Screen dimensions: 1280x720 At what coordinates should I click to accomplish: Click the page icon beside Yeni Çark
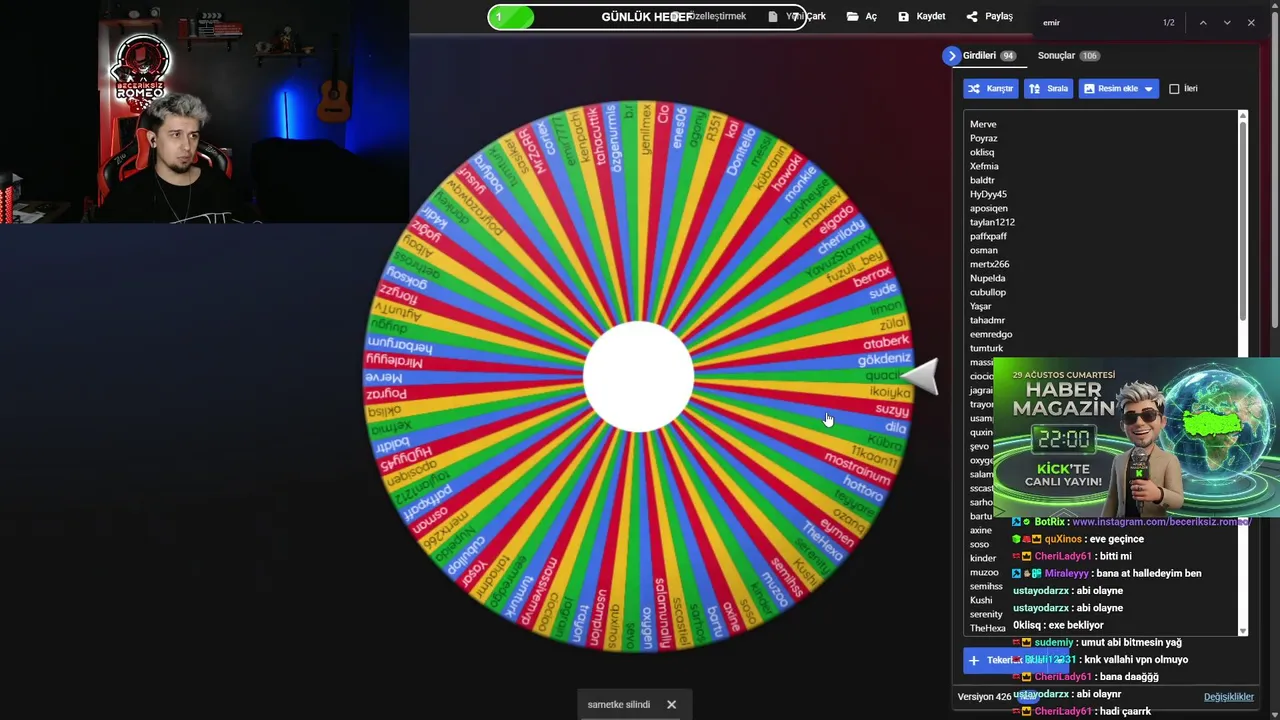774,16
